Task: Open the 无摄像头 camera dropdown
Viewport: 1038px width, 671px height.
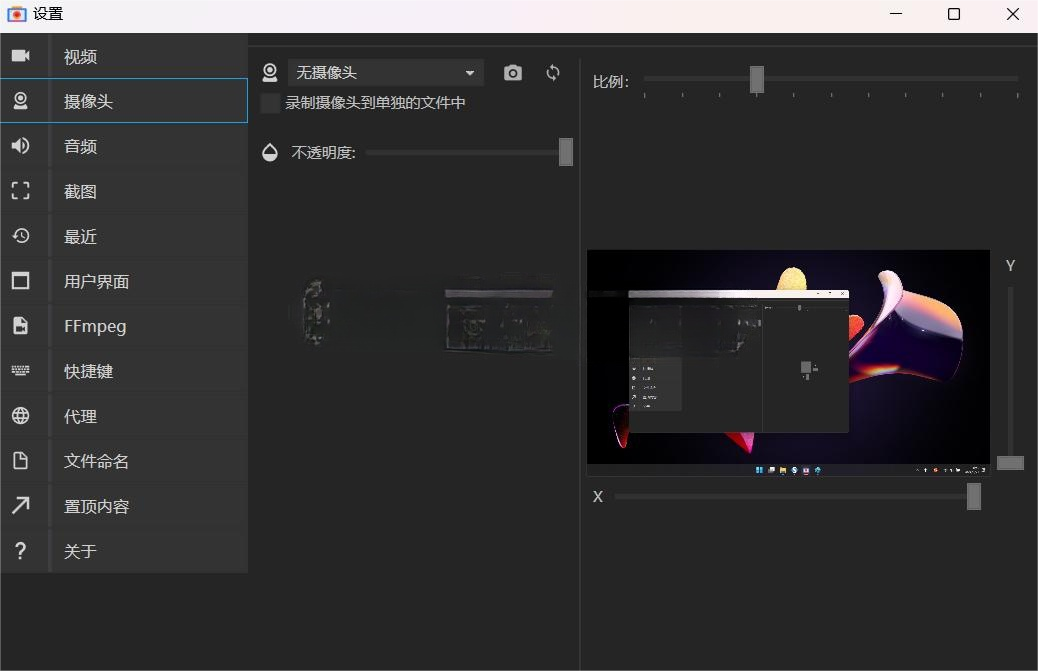Action: 385,73
